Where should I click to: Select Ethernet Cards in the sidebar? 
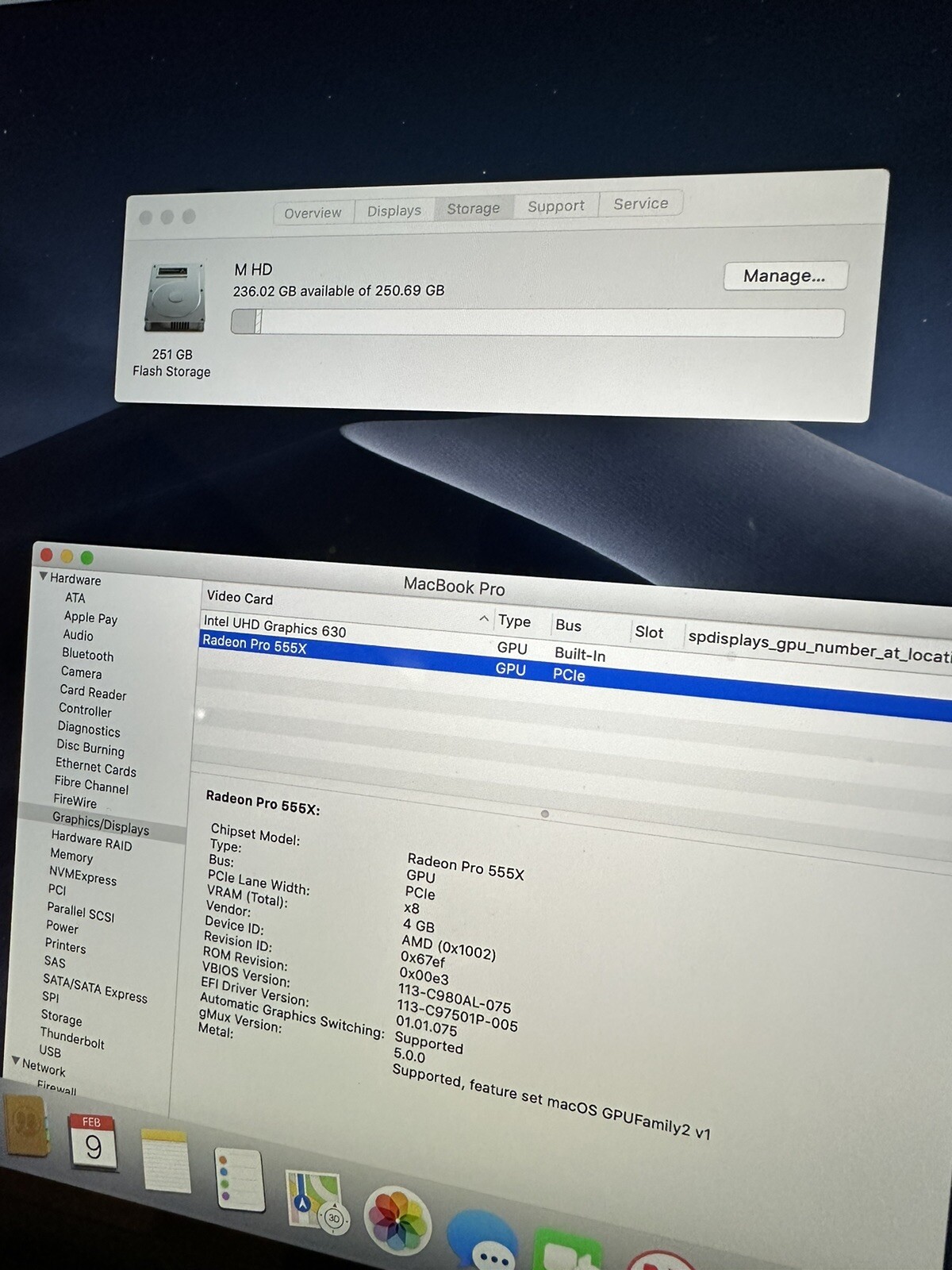point(96,767)
